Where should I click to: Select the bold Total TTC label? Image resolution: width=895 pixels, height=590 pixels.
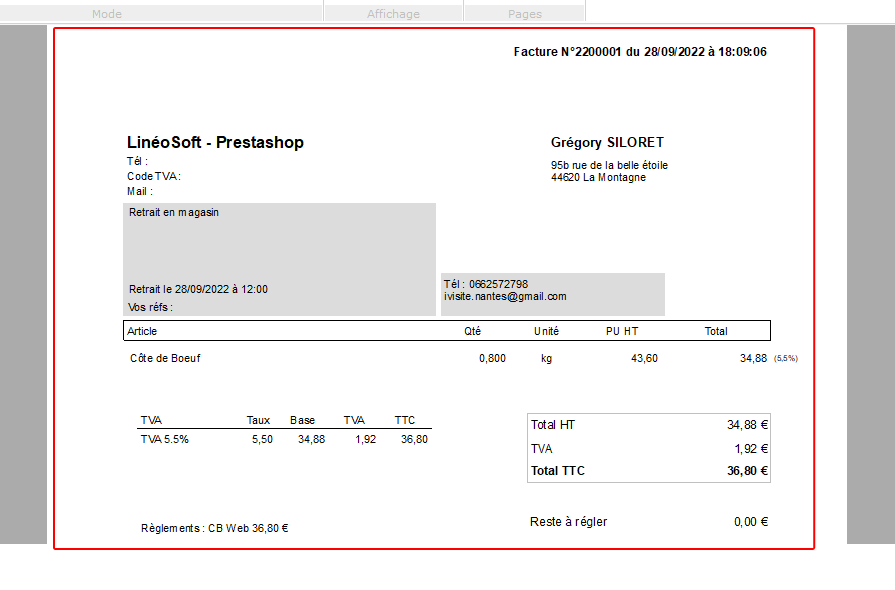click(x=558, y=471)
